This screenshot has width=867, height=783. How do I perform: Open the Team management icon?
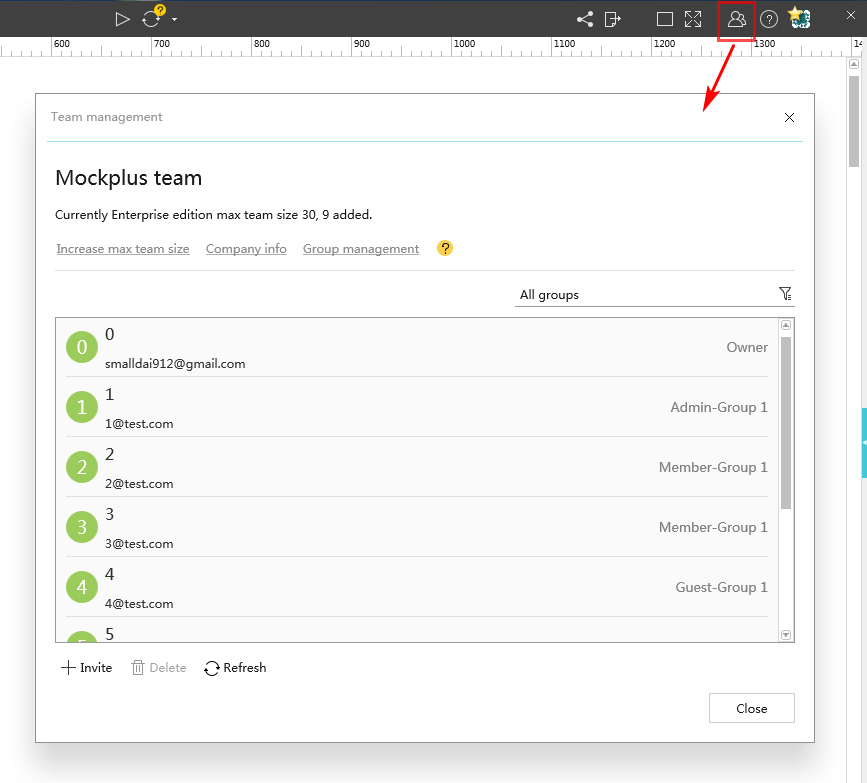(x=737, y=19)
